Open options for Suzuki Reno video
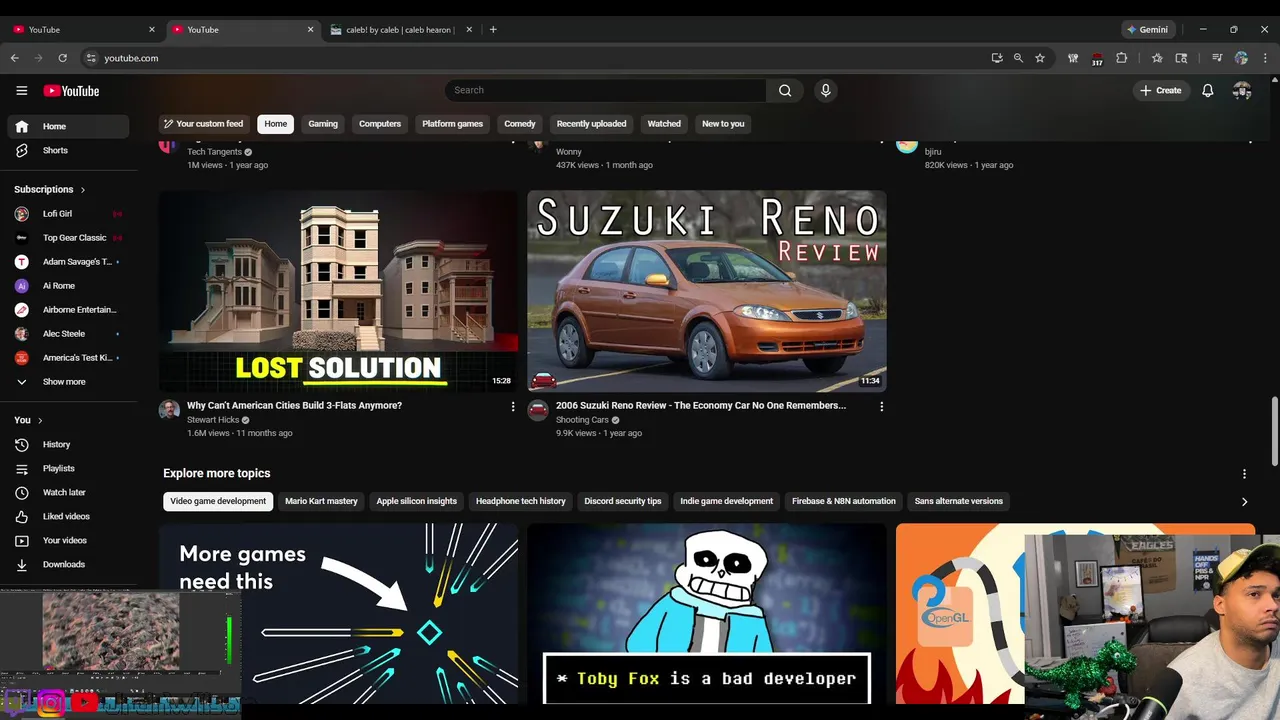This screenshot has height=720, width=1280. coord(881,407)
